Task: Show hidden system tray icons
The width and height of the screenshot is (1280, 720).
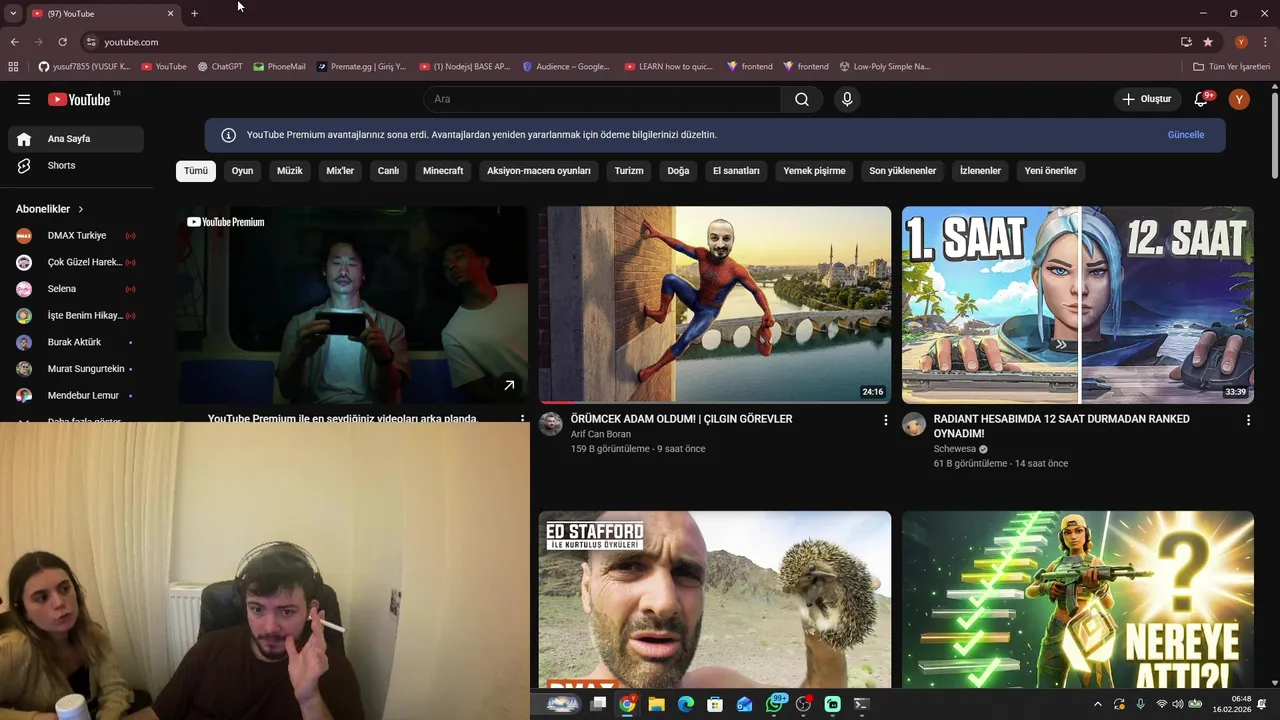Action: 1097,704
